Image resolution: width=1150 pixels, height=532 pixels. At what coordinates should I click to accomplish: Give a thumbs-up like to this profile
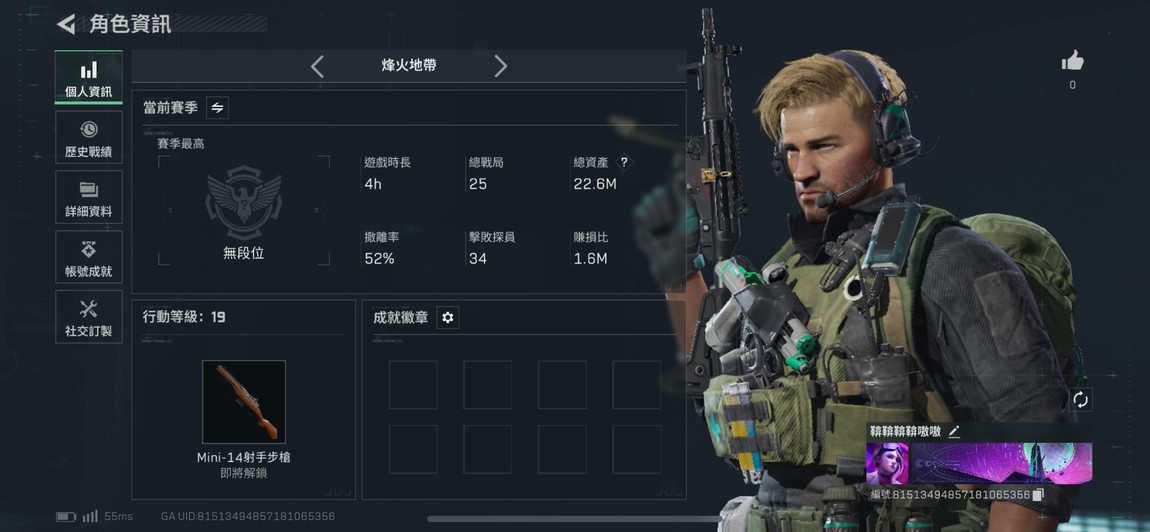pyautogui.click(x=1072, y=62)
